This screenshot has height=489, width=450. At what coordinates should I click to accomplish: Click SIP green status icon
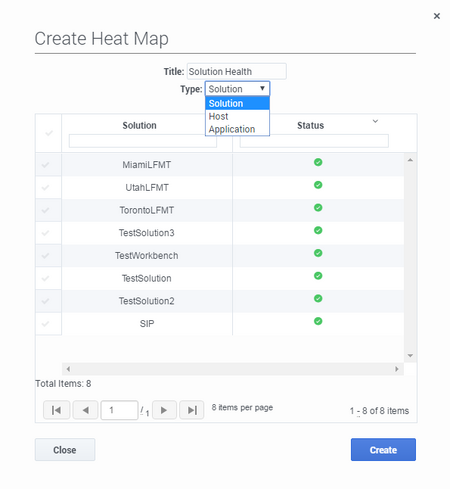coord(318,321)
